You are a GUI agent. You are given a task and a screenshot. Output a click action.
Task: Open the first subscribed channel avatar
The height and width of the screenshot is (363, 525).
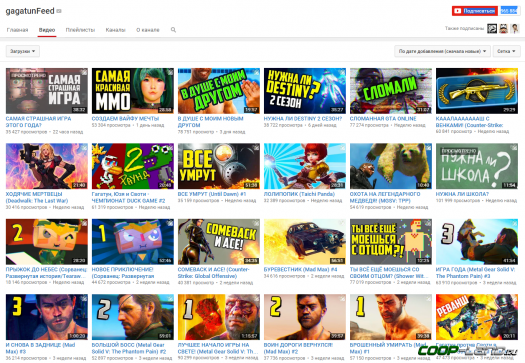point(492,29)
